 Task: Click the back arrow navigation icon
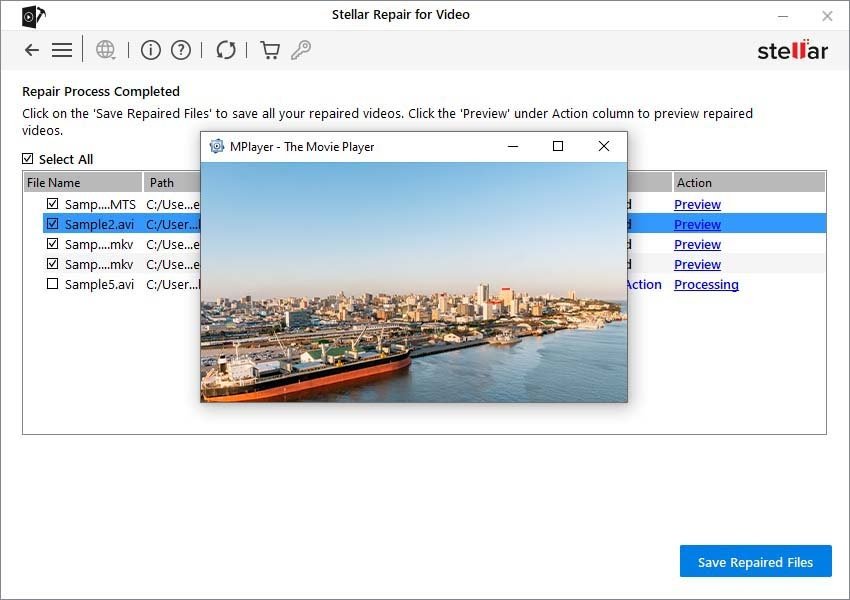tap(30, 48)
